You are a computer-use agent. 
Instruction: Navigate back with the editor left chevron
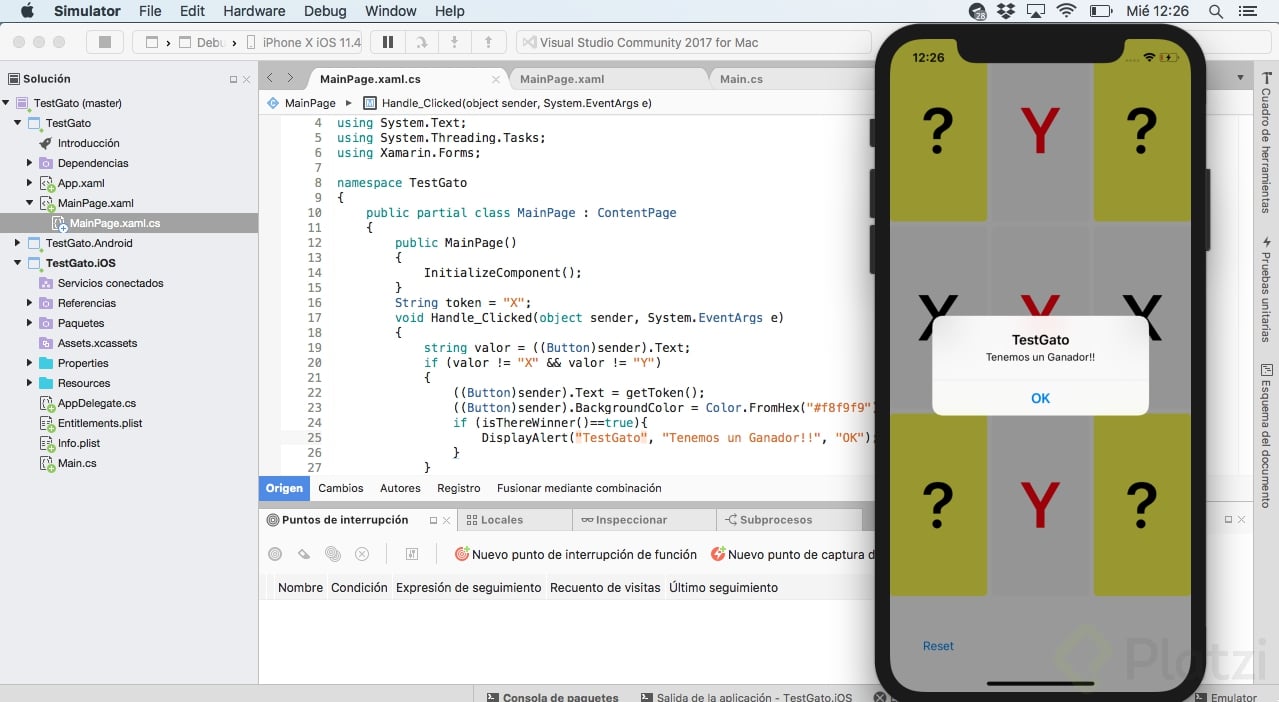click(x=270, y=78)
